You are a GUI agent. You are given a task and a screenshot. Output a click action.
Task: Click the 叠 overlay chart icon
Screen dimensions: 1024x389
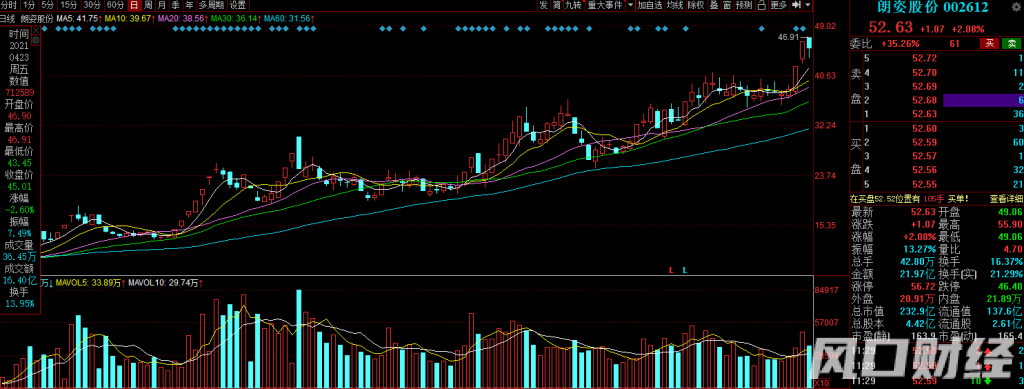[714, 5]
